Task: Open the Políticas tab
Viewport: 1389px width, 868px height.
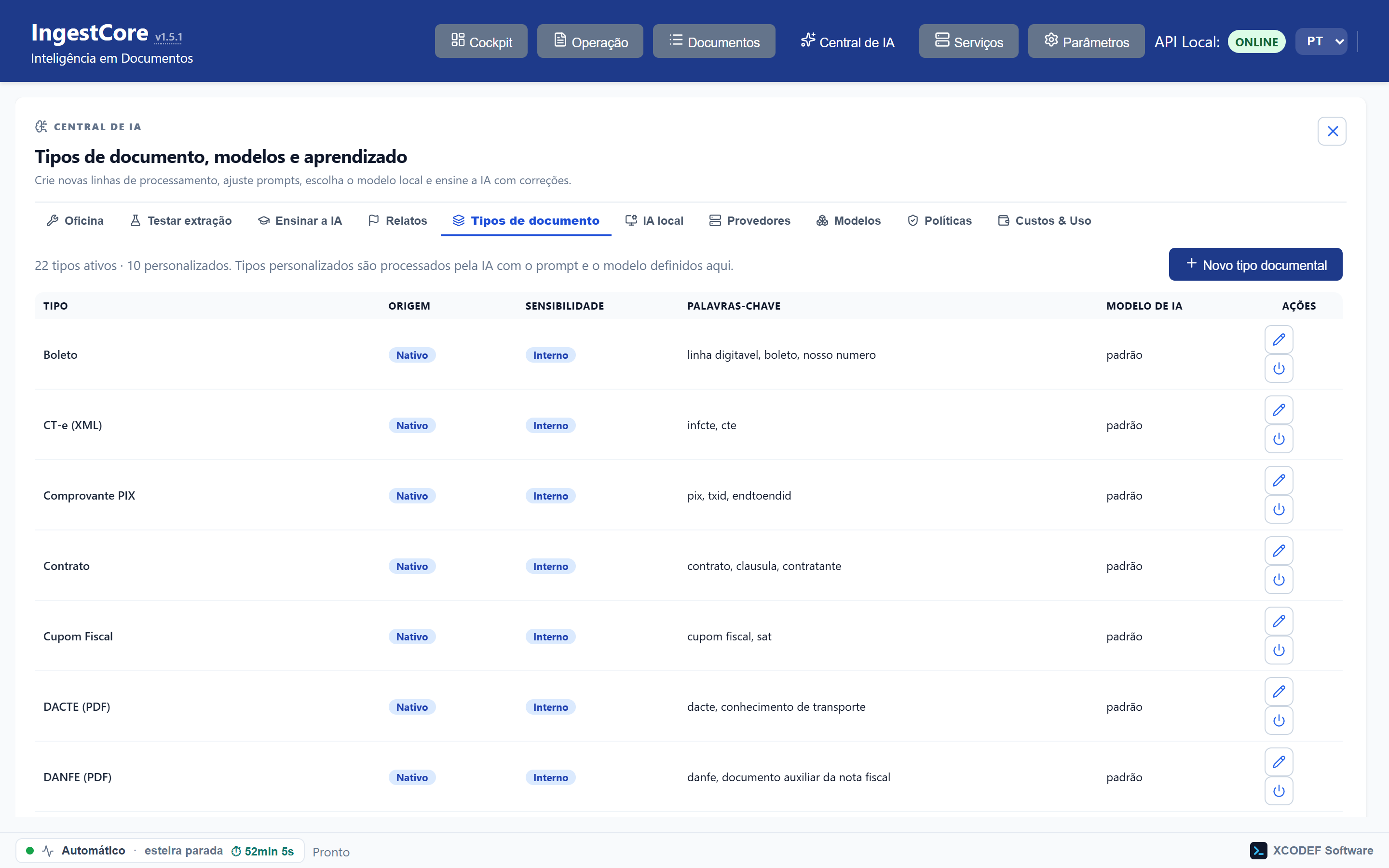Action: 940,221
